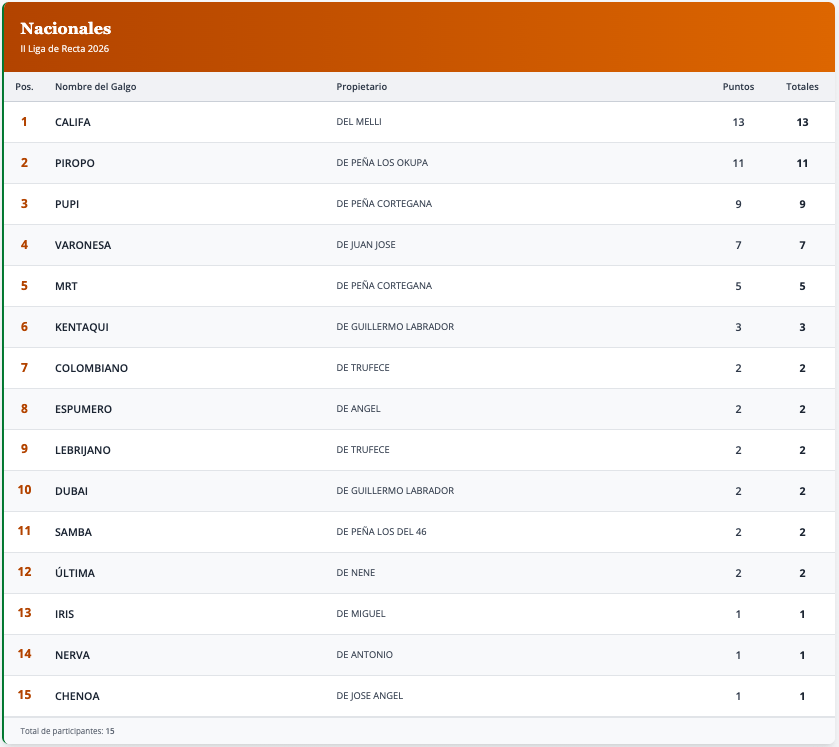Screen dimensions: 839x747
Task: Click the total of 13 for CALIFA
Action: 802,122
